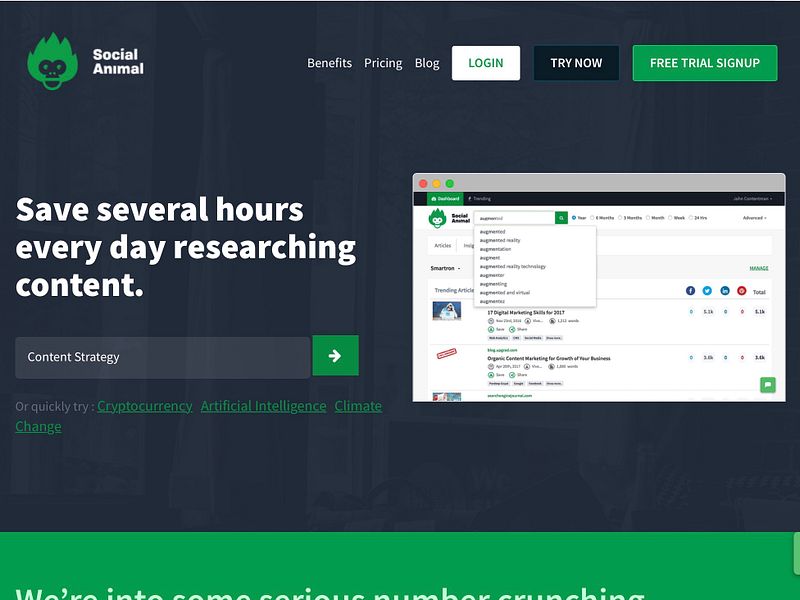Viewport: 800px width, 600px height.
Task: Click the Twitter icon in dashboard preview
Action: point(707,290)
